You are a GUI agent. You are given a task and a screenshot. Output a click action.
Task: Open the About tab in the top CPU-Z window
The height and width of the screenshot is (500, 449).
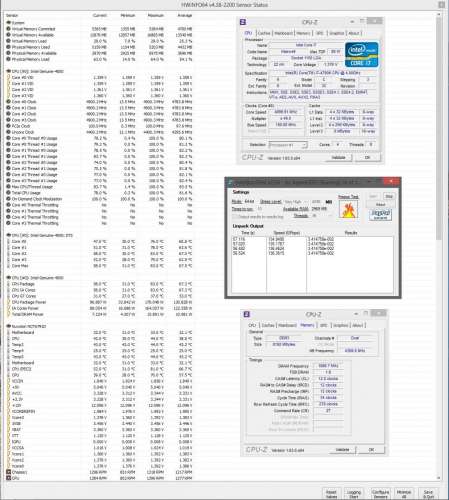coord(354,33)
